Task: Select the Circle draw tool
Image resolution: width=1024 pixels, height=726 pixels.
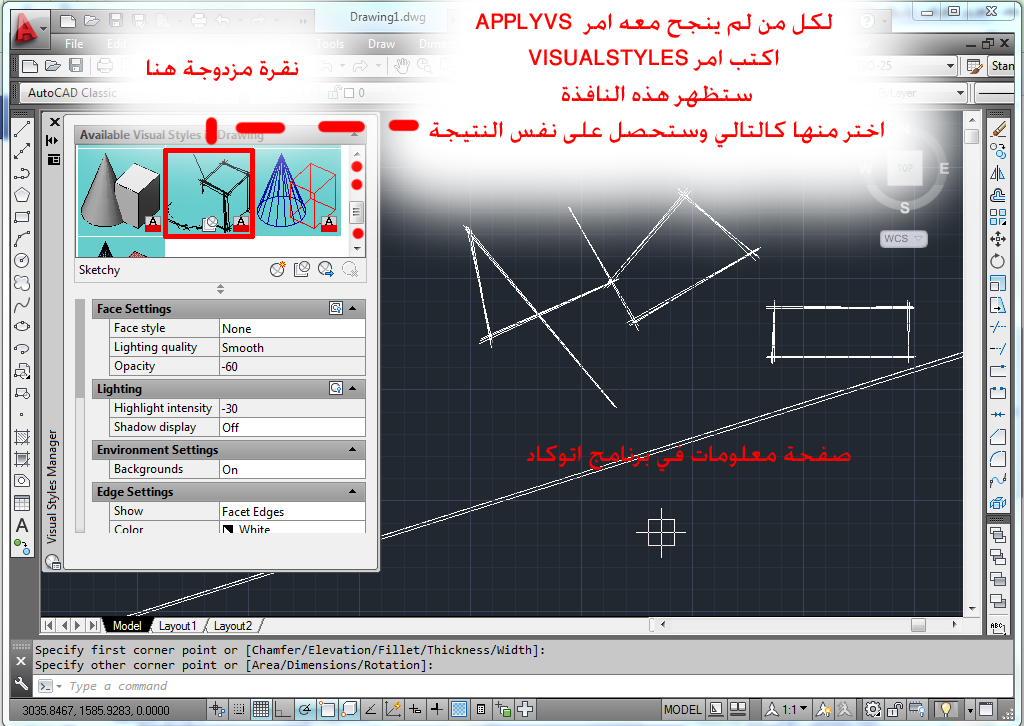Action: [x=22, y=260]
